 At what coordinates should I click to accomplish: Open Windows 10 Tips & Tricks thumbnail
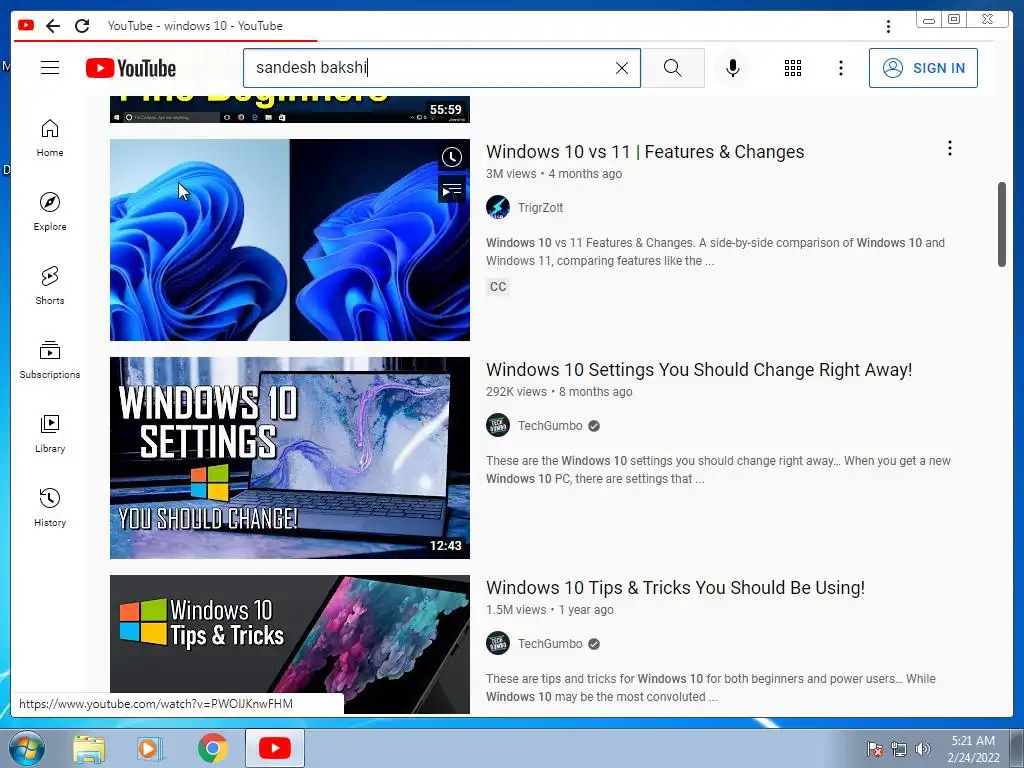click(289, 644)
